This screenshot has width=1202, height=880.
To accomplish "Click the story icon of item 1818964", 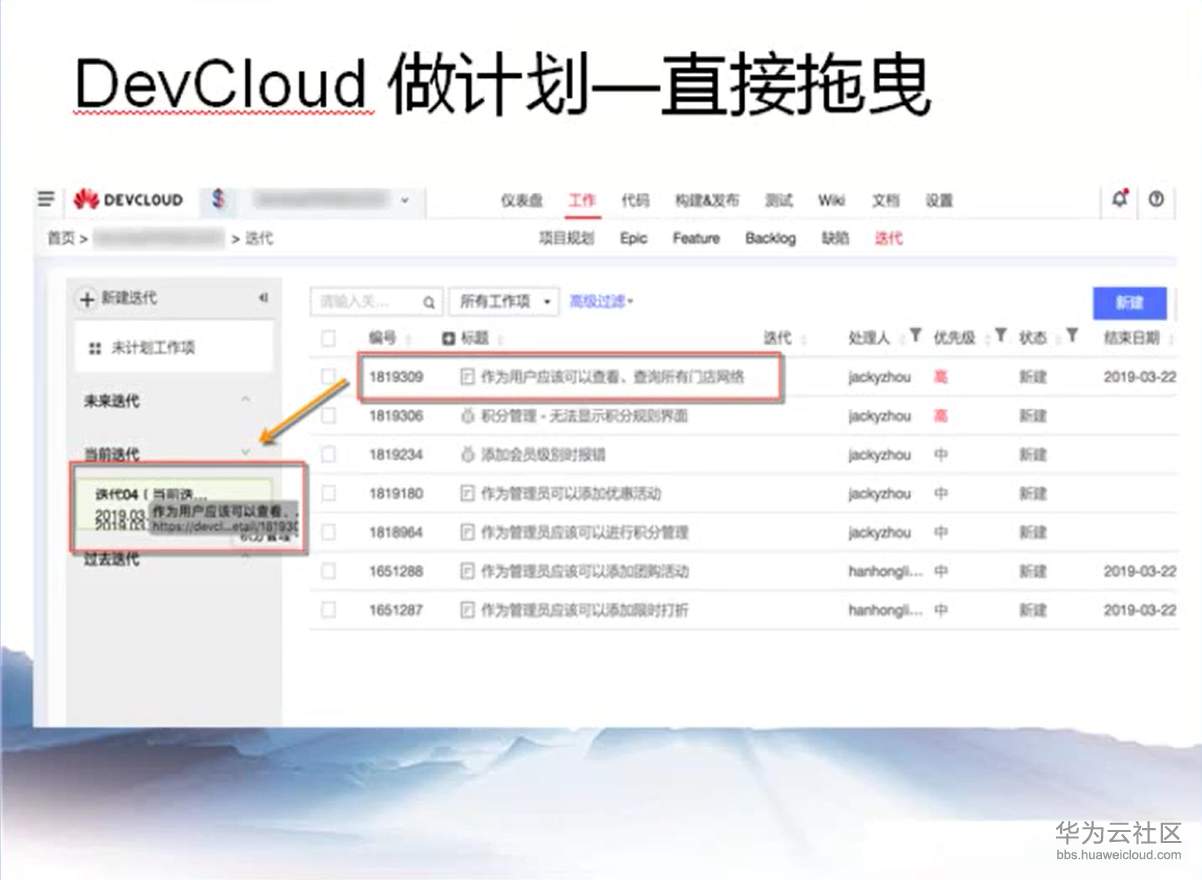I will (x=467, y=533).
